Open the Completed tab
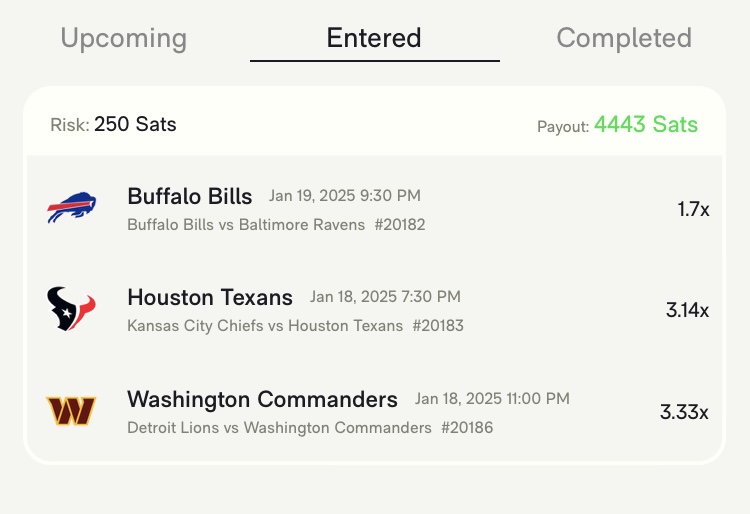 tap(624, 39)
